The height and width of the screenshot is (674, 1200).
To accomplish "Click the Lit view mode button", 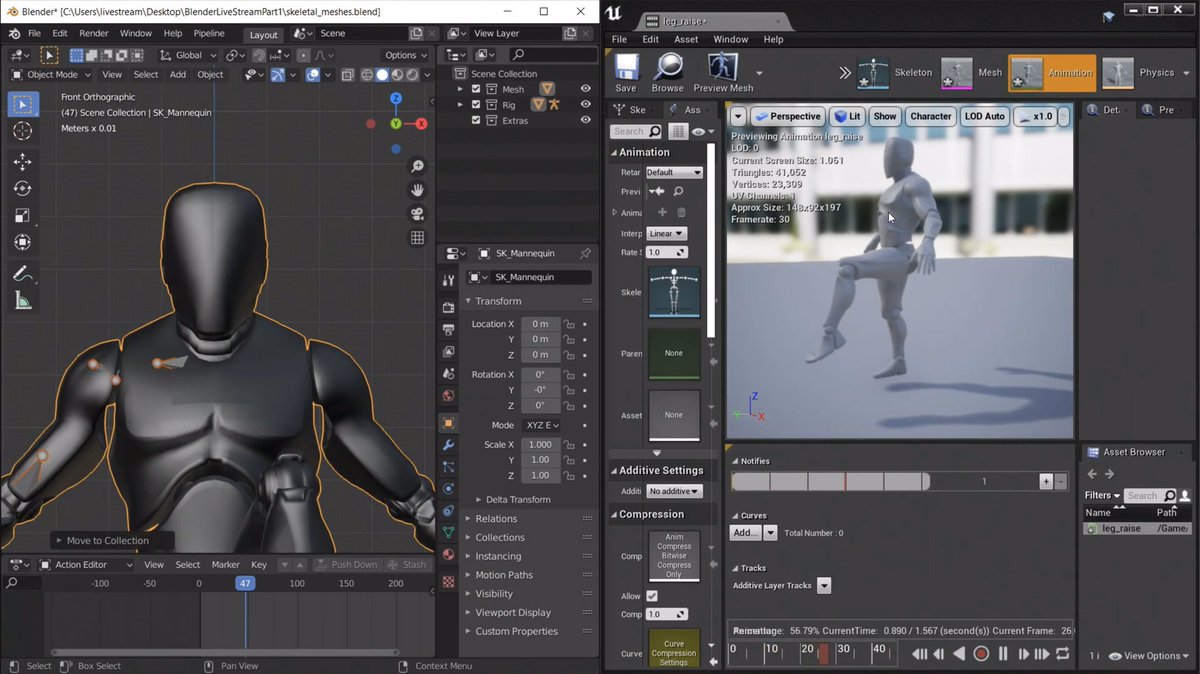I will (848, 116).
